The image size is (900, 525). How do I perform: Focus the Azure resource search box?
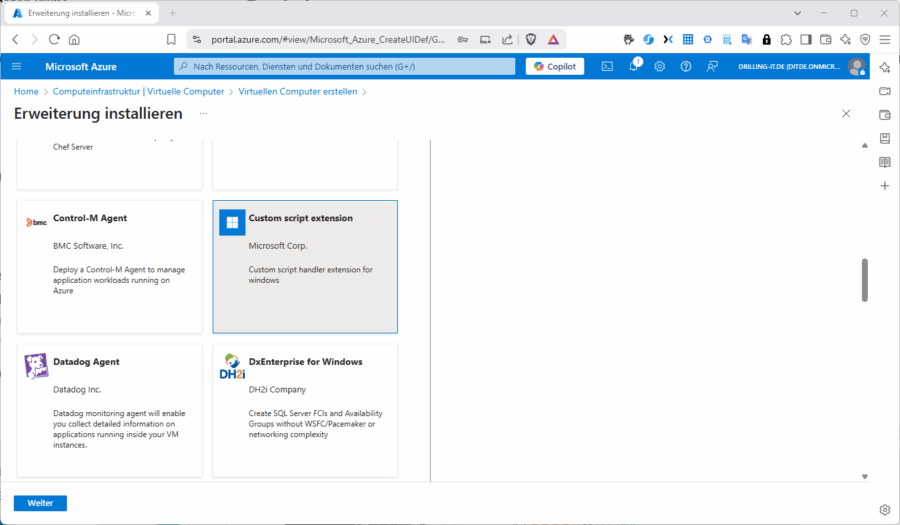pyautogui.click(x=344, y=67)
